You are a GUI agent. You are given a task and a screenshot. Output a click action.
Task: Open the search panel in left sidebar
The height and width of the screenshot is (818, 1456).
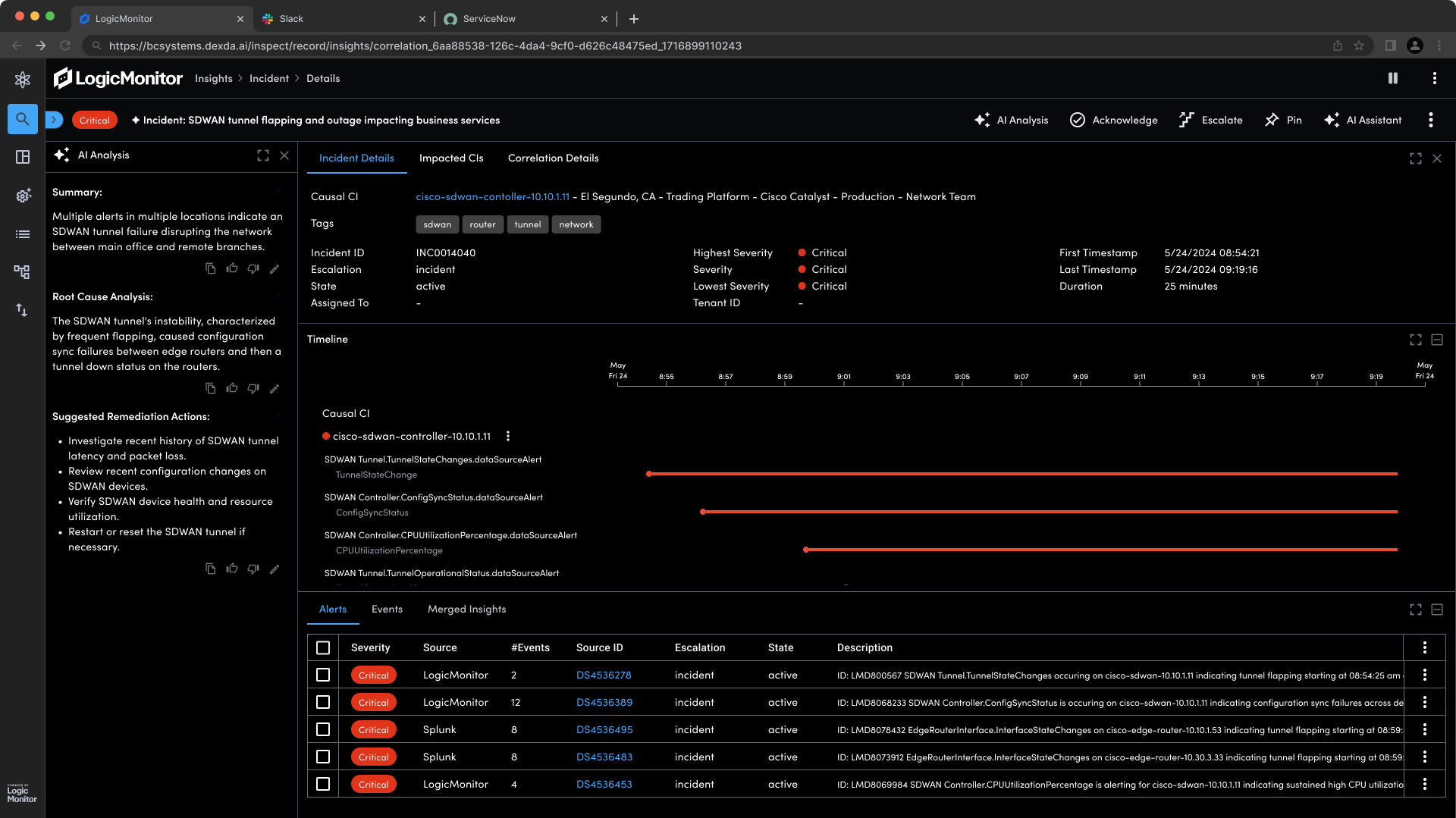coord(22,119)
